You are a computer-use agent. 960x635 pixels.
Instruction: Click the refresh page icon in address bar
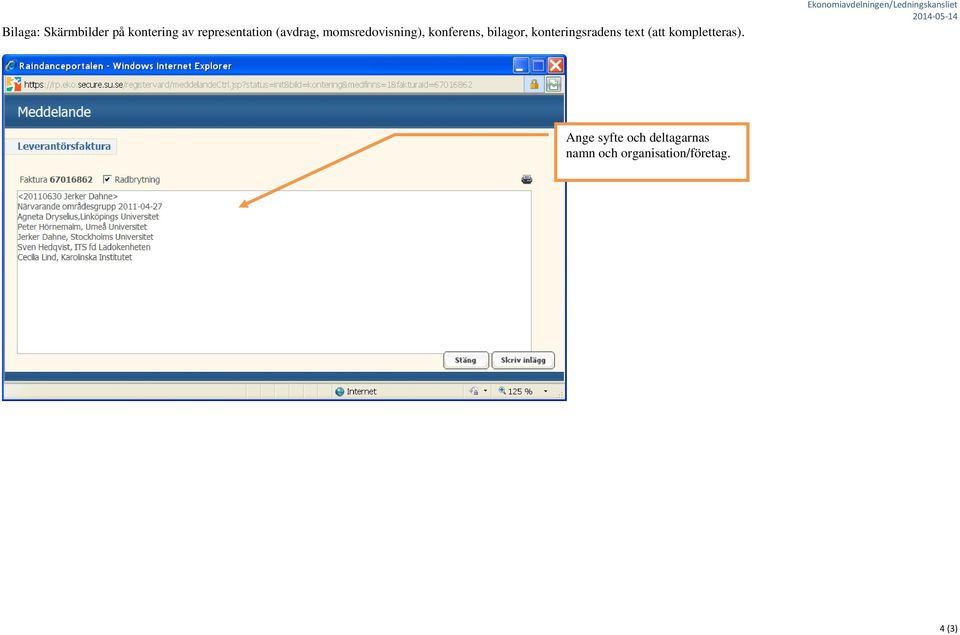(554, 85)
